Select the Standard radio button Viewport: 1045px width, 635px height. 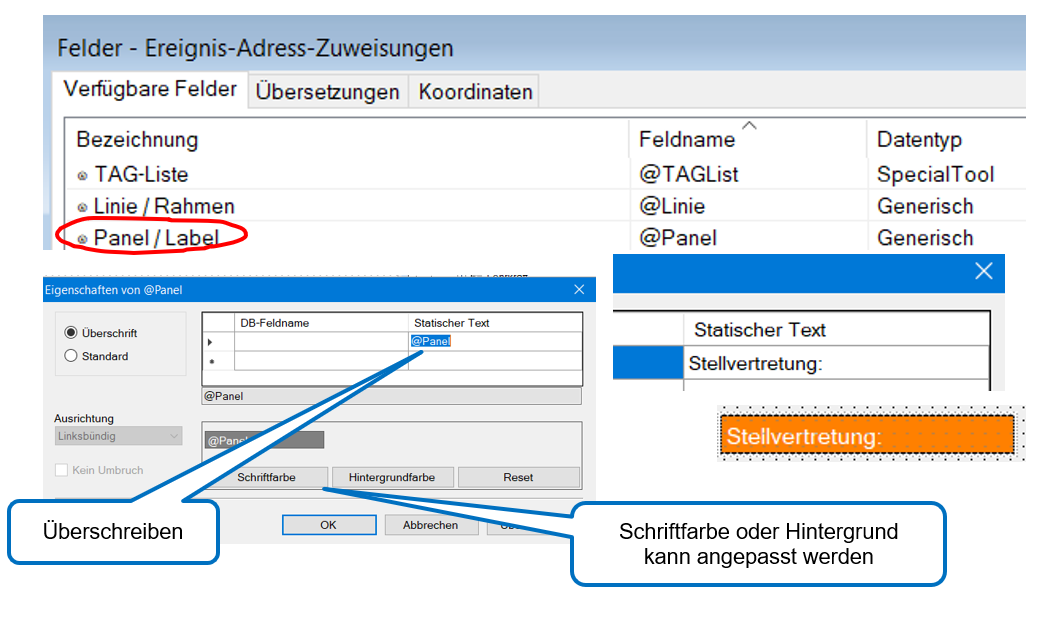coord(71,356)
